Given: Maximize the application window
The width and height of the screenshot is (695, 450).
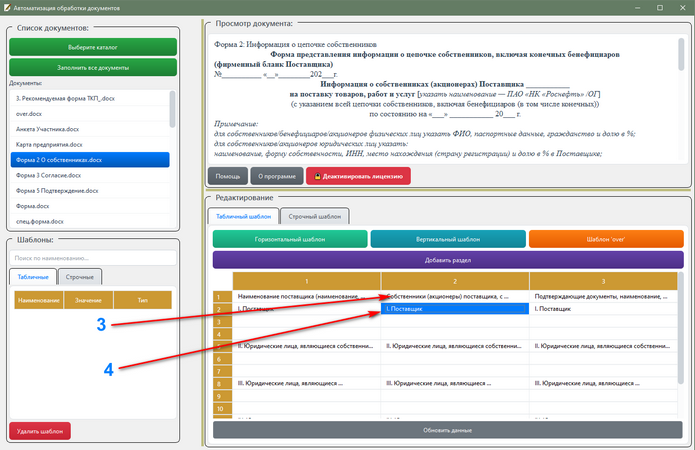Looking at the screenshot, I should [x=660, y=8].
